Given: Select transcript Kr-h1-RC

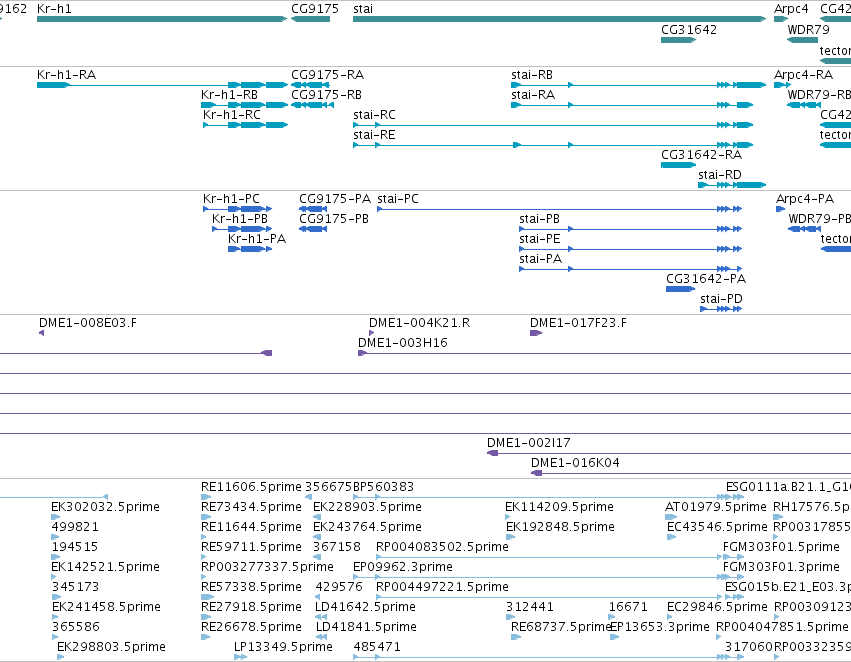Looking at the screenshot, I should pyautogui.click(x=245, y=125).
